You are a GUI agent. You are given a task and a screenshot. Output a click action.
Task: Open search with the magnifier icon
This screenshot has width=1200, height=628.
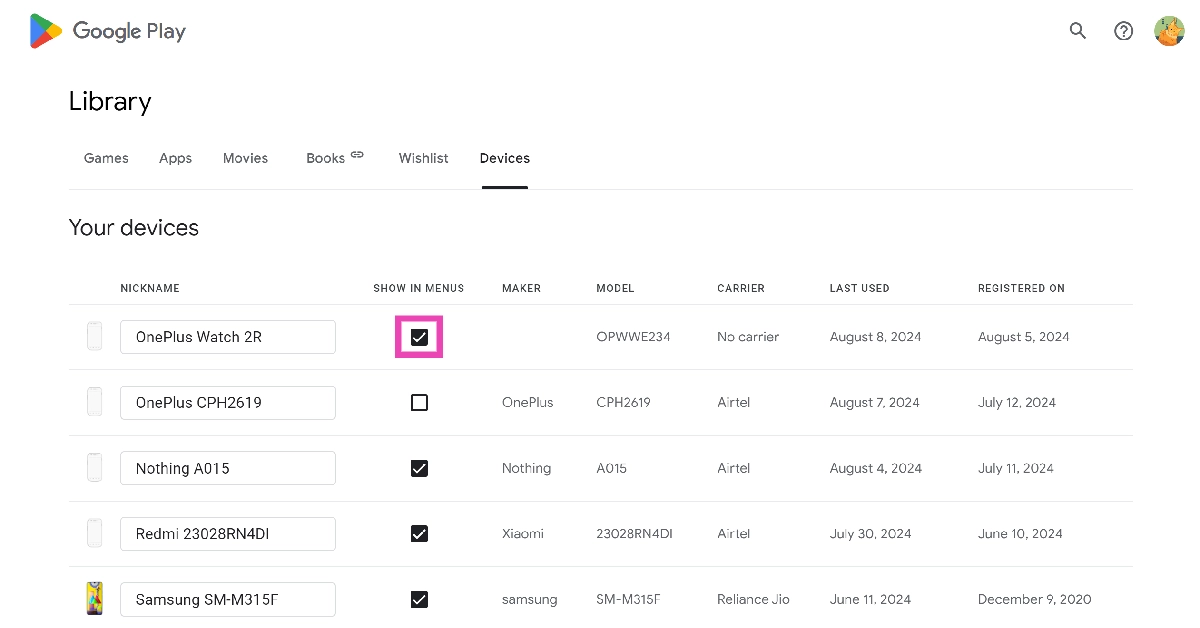(1078, 31)
